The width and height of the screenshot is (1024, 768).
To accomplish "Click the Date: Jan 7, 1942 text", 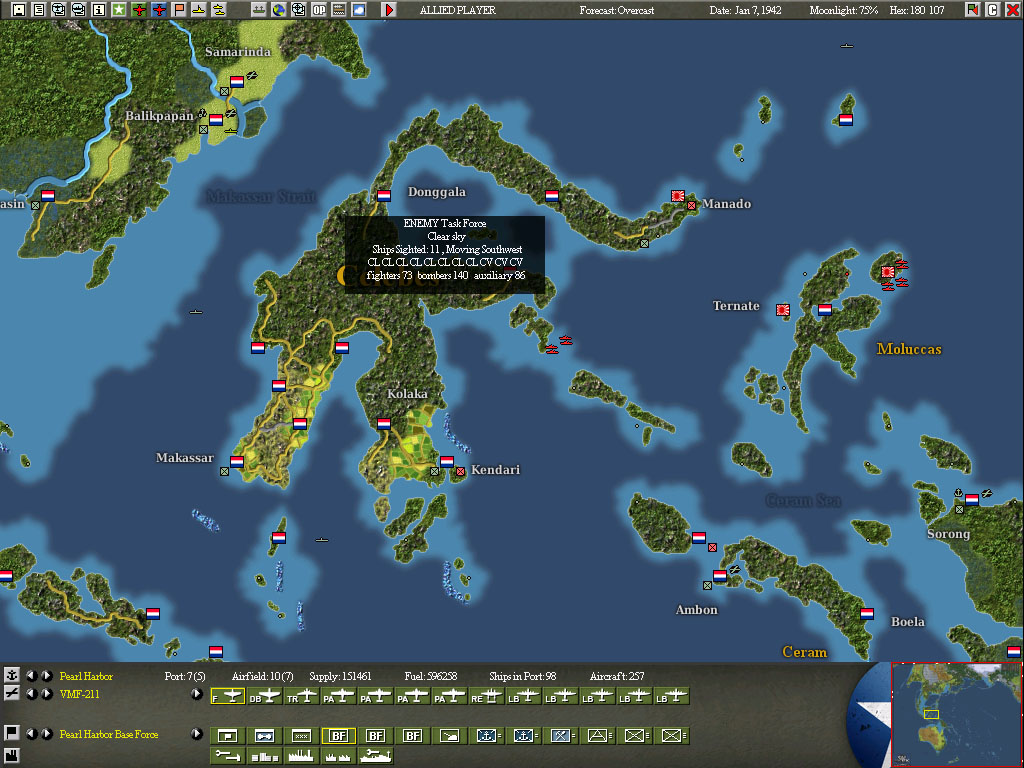I will coord(745,10).
